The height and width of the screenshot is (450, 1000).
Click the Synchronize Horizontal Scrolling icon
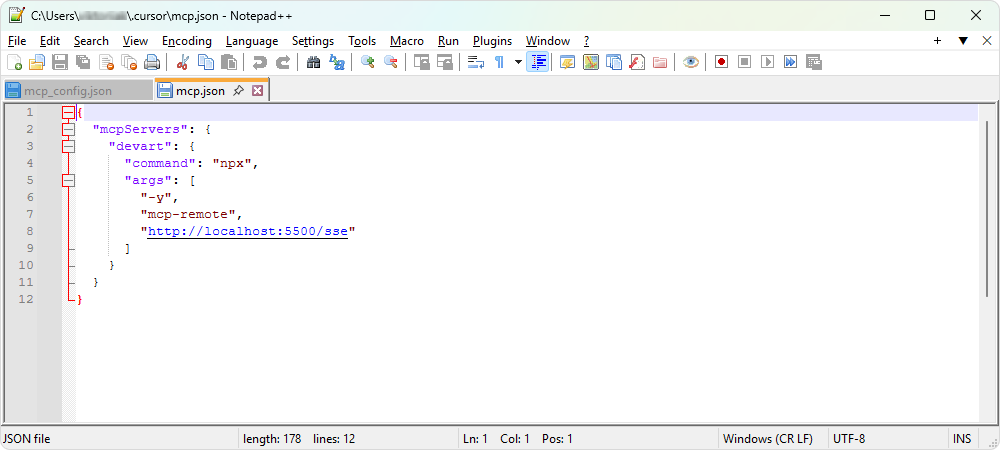pos(445,62)
